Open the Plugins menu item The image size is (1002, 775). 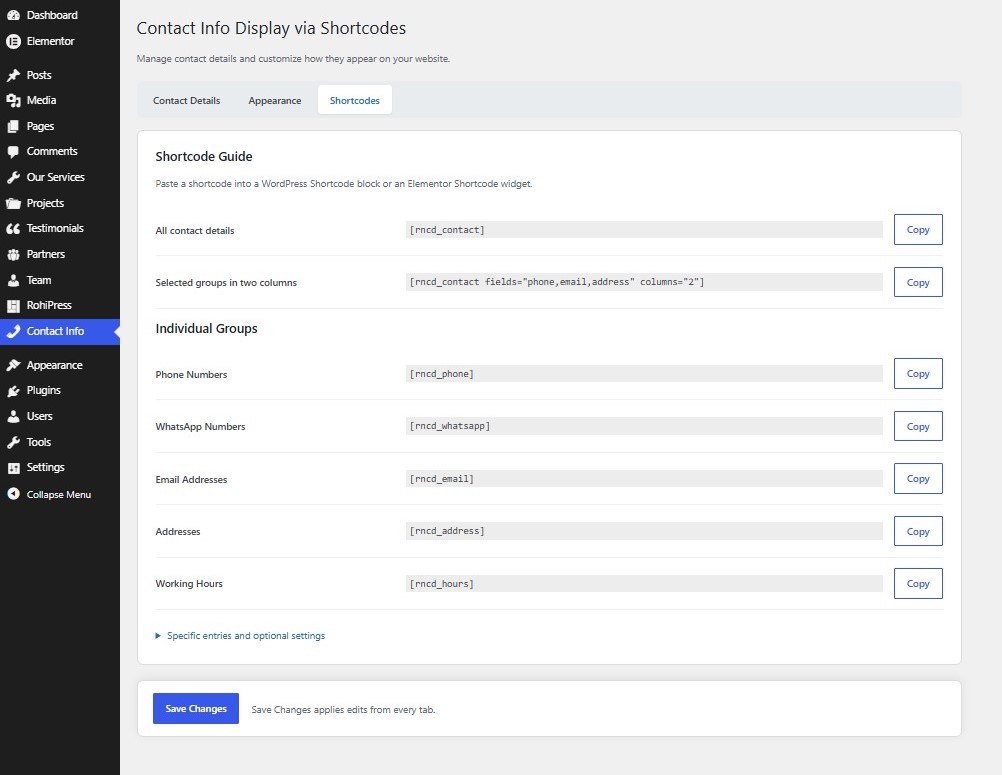[x=60, y=390]
